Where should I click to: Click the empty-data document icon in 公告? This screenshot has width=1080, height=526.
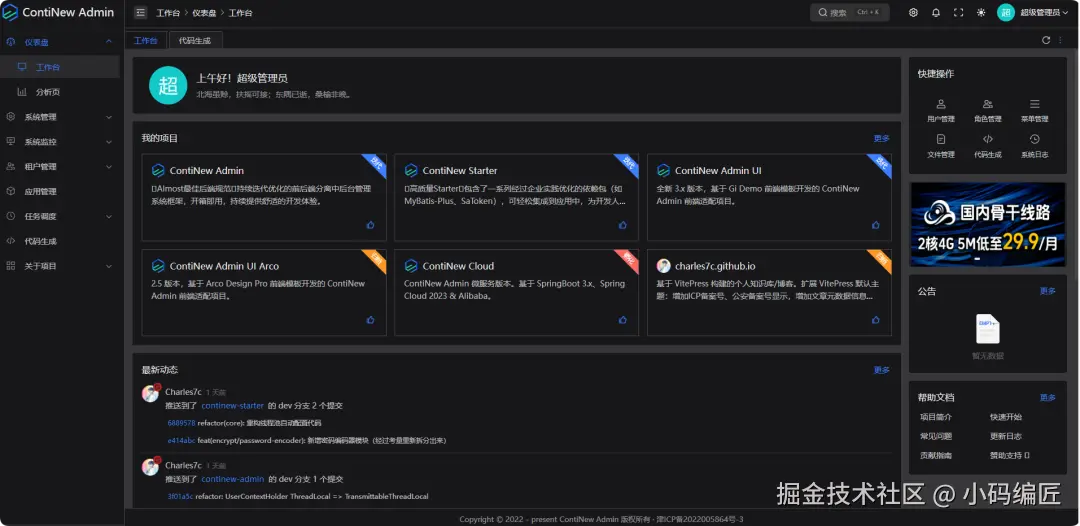(x=988, y=329)
